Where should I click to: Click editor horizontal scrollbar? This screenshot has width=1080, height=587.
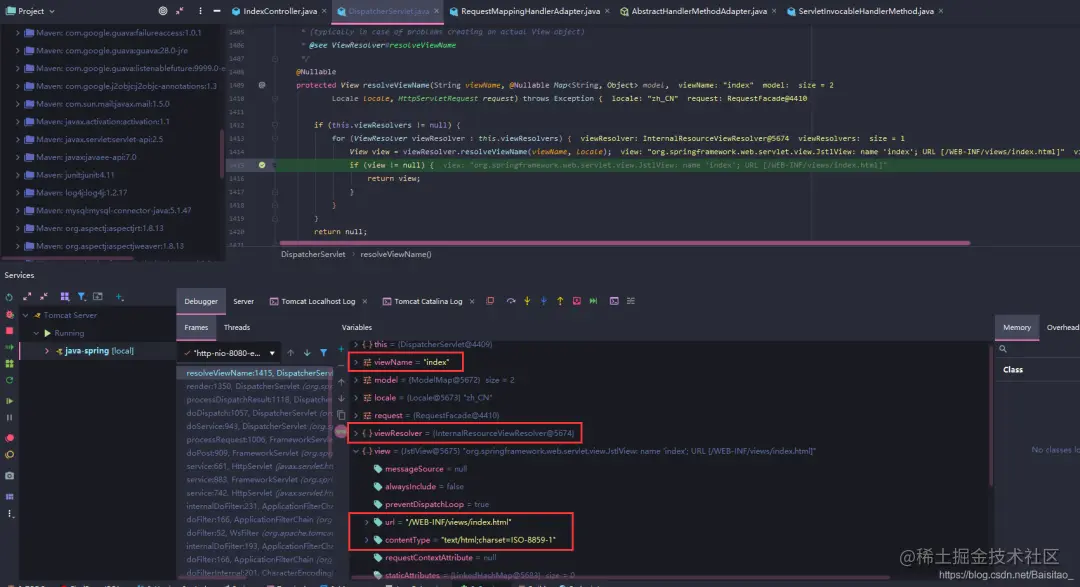[x=625, y=243]
